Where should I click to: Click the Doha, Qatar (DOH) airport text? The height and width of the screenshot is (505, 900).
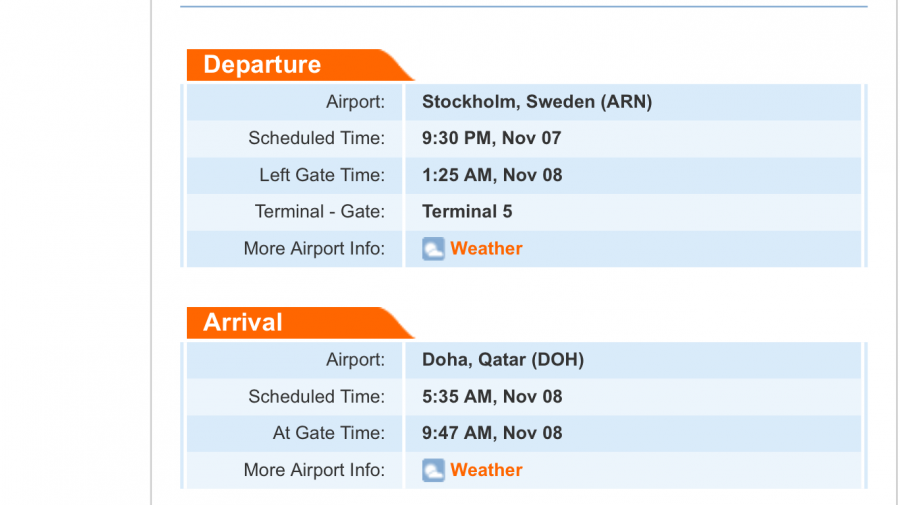503,360
